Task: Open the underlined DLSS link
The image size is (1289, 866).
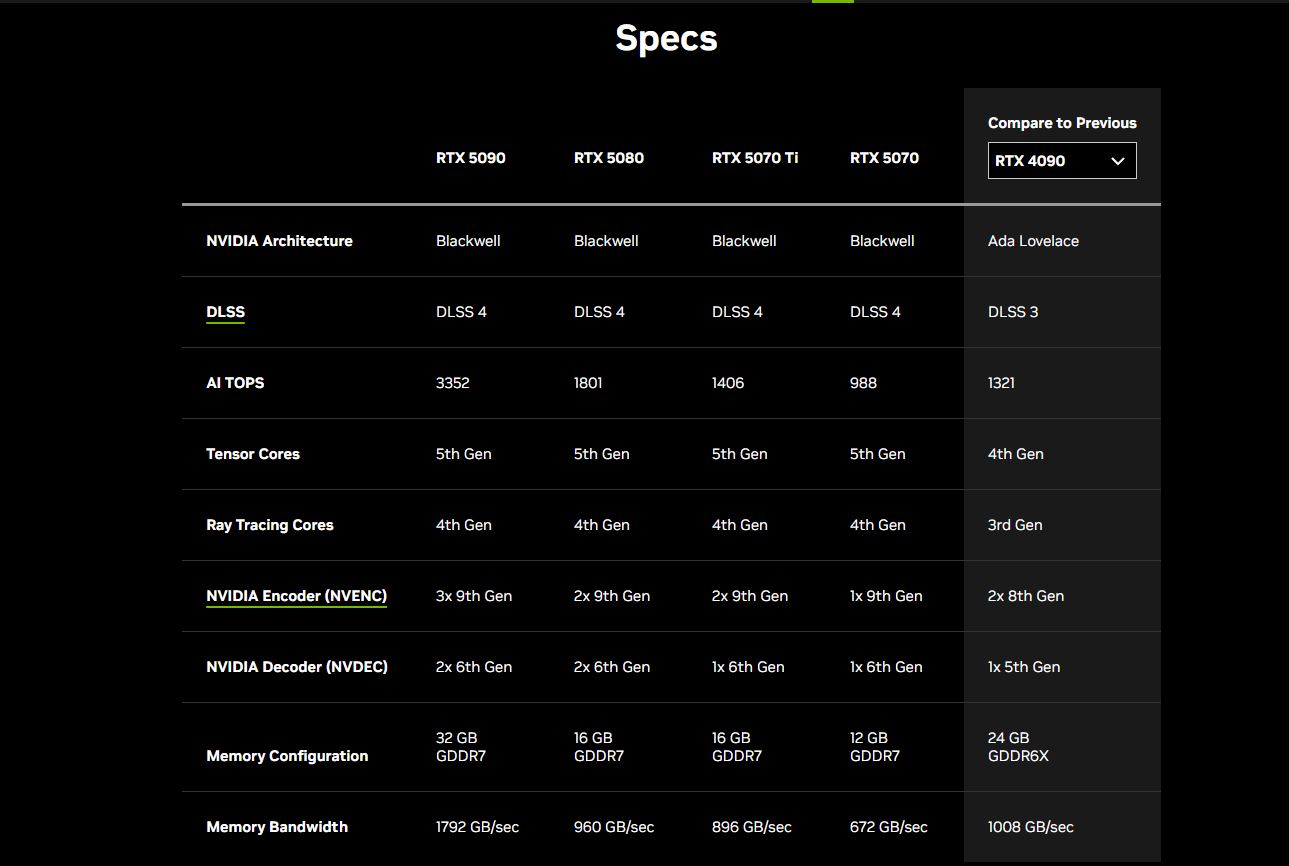Action: 225,312
